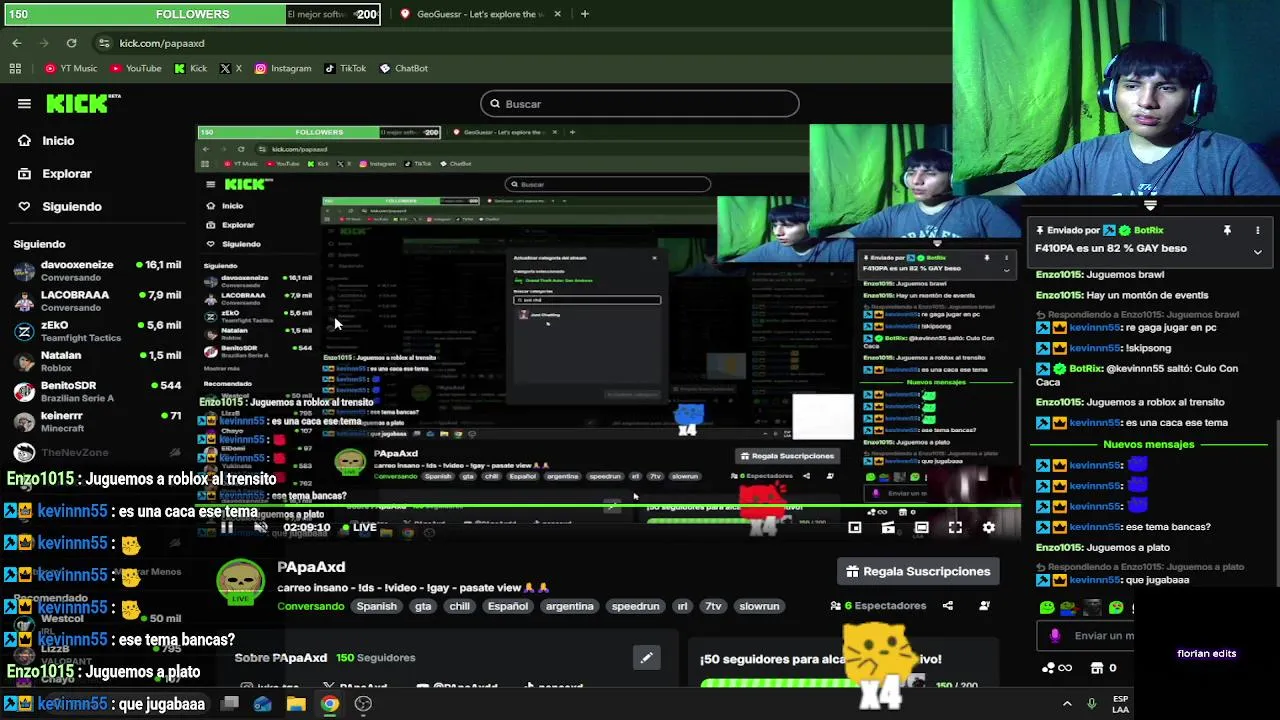Open player settings gear in main video controls

(989, 527)
